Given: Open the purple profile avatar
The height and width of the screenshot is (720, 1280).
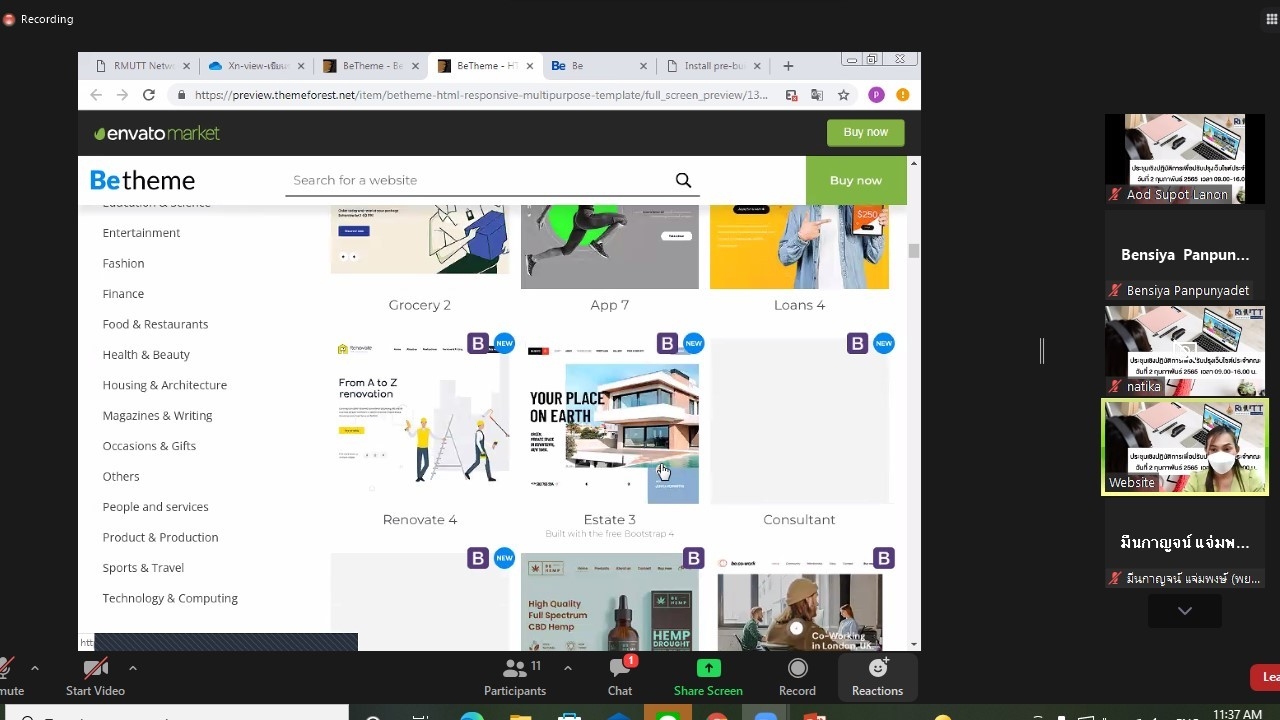Looking at the screenshot, I should pos(876,95).
